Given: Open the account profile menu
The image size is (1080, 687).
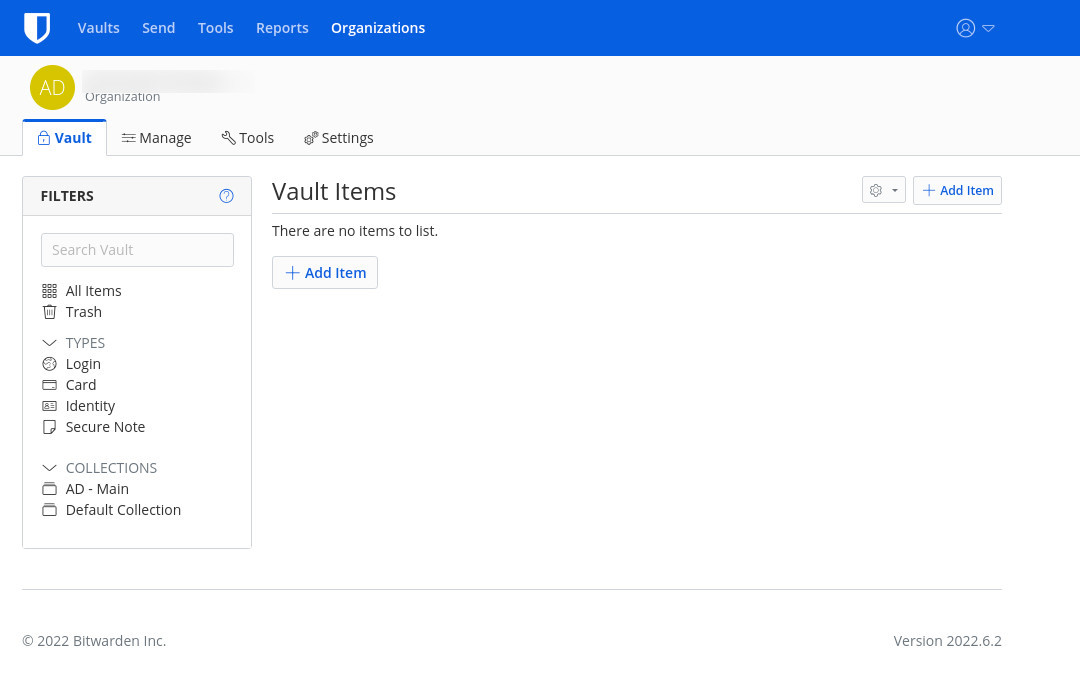Looking at the screenshot, I should pos(975,28).
